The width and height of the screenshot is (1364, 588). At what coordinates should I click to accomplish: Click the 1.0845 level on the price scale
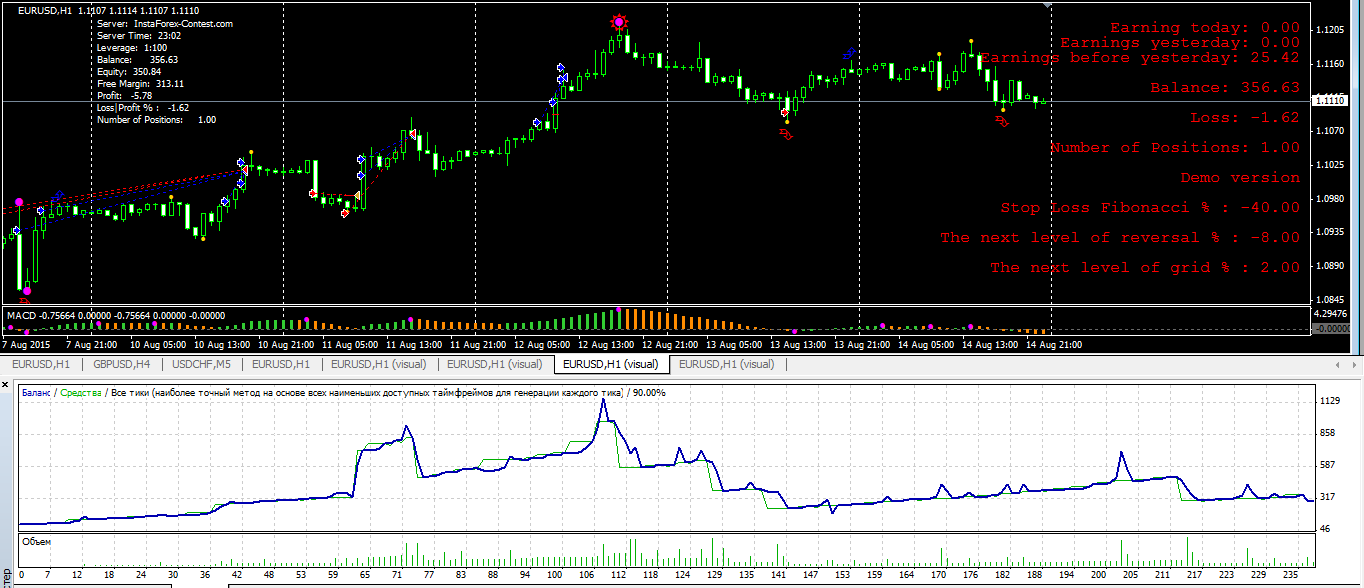[1330, 300]
